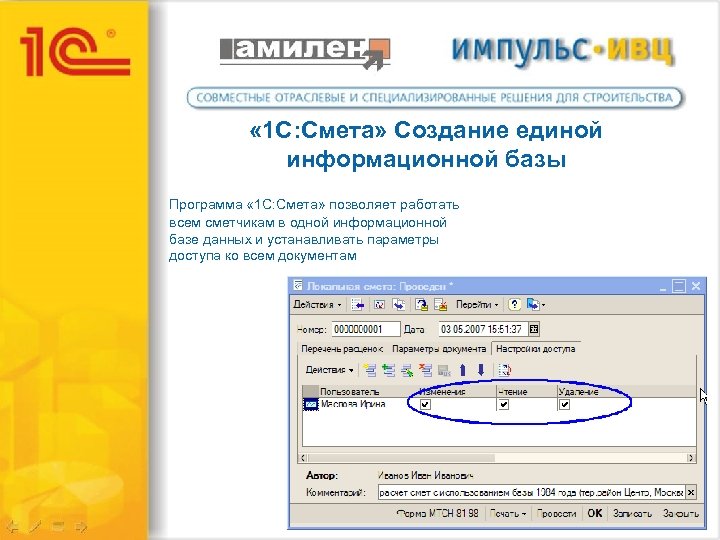Switch to the Перечень расценок tab

(342, 349)
